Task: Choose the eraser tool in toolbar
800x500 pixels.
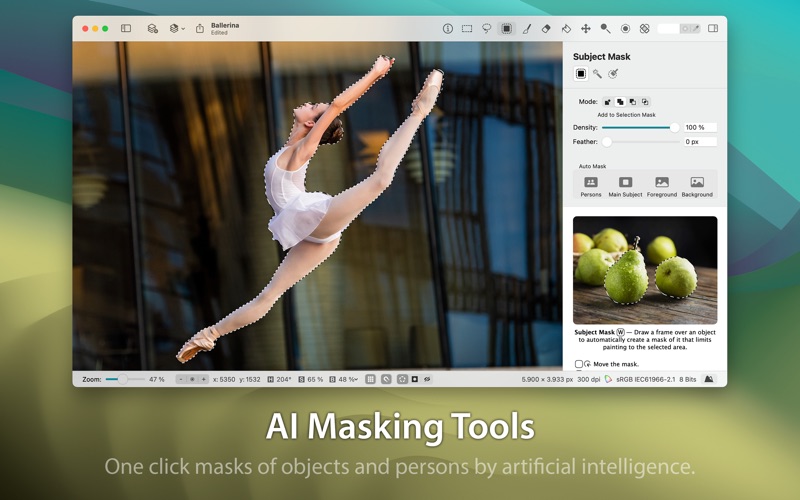Action: pyautogui.click(x=546, y=29)
